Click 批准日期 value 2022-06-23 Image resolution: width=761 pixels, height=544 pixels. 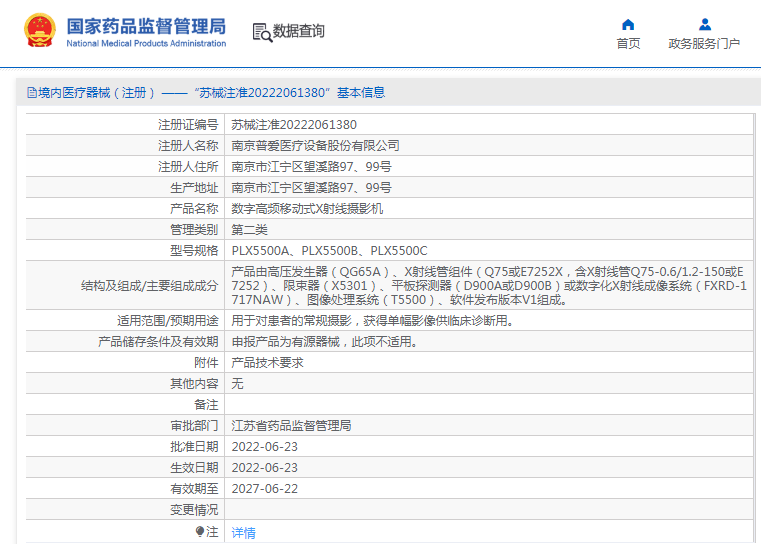(x=265, y=446)
